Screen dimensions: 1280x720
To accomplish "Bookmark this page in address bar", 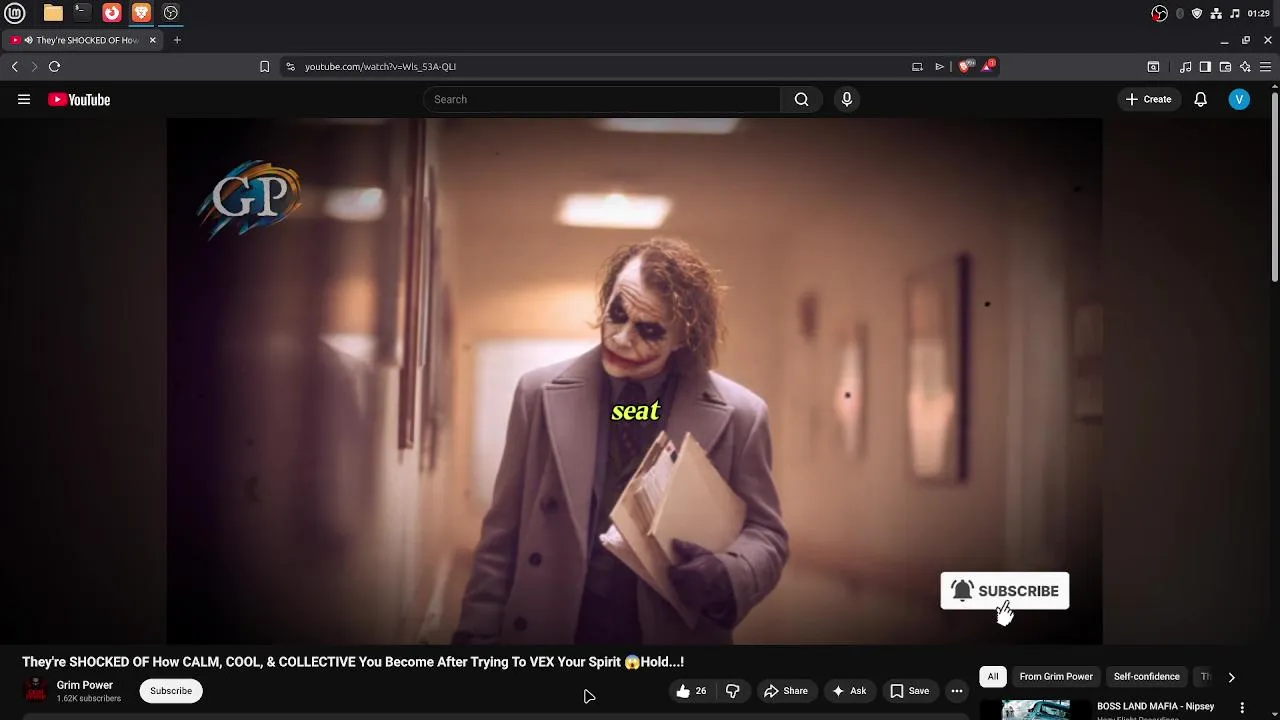I will point(264,67).
